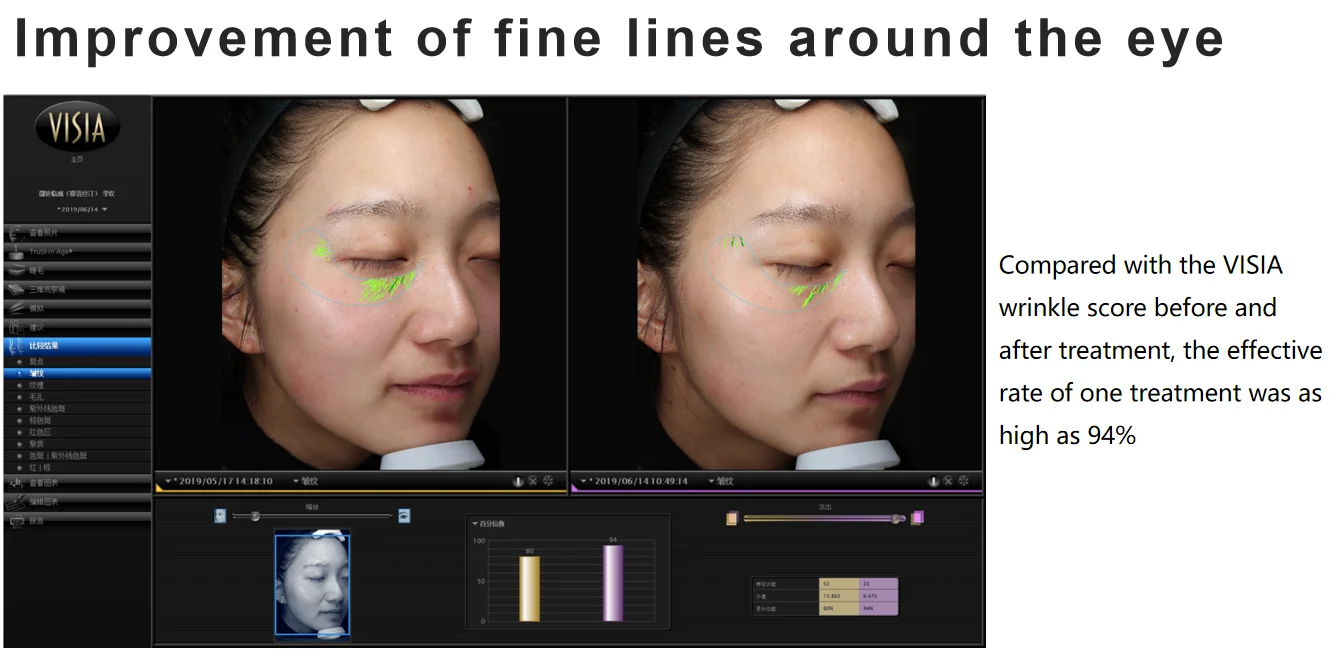The height and width of the screenshot is (660, 1334).
Task: Select the 紫外线色斑 UV spots option
Action: point(77,408)
